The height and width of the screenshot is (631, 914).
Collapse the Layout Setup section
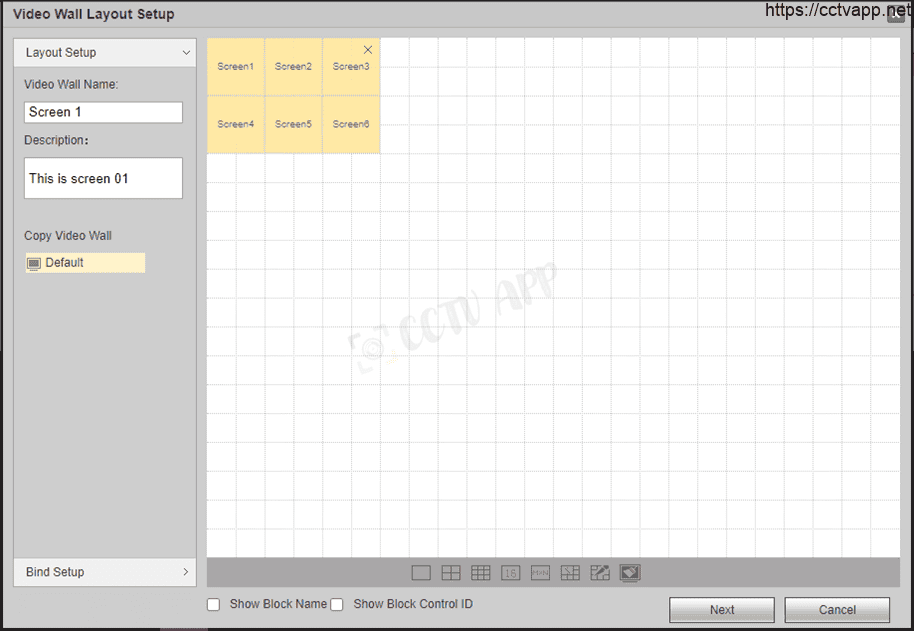[105, 53]
